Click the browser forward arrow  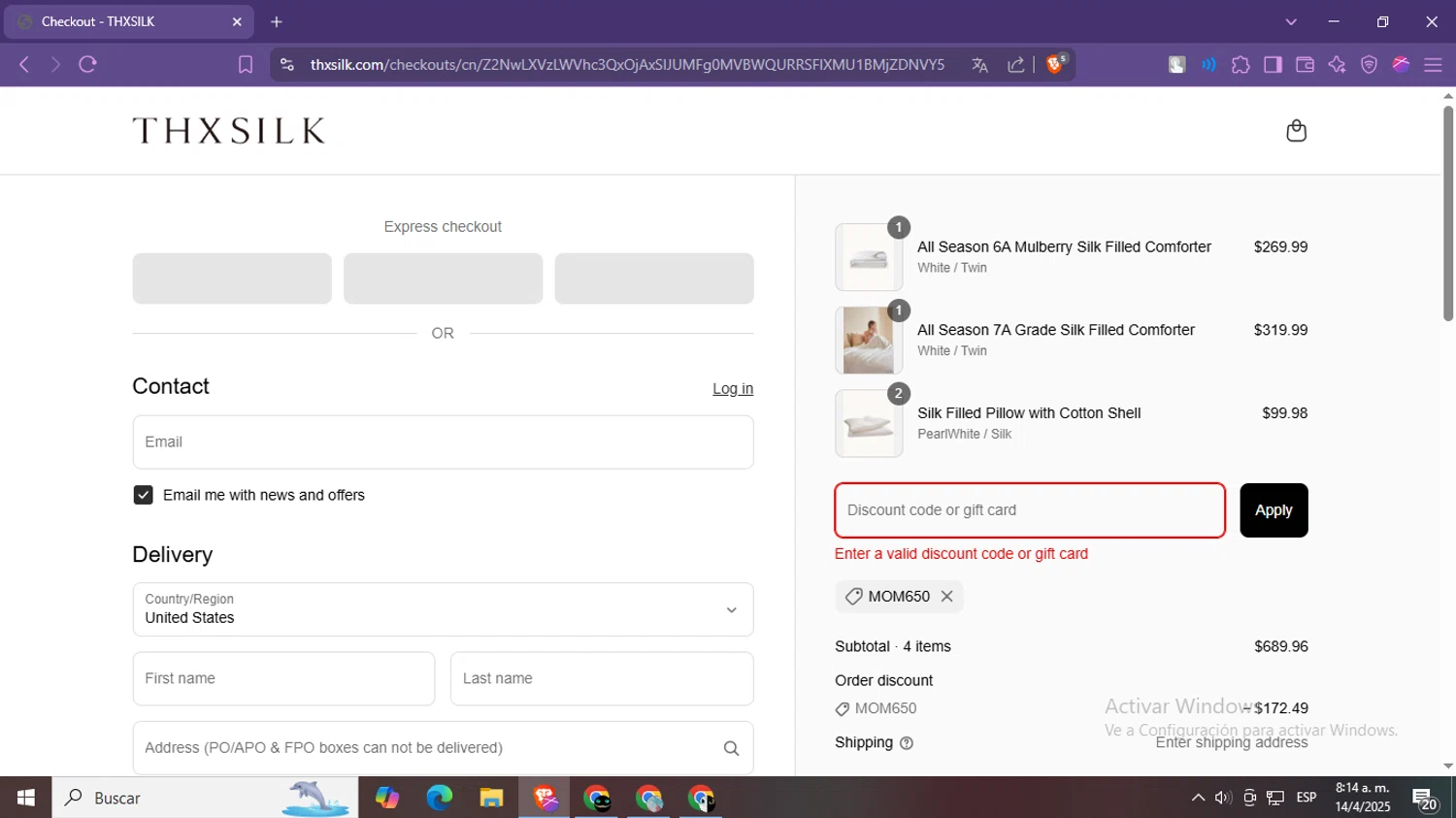pyautogui.click(x=55, y=65)
